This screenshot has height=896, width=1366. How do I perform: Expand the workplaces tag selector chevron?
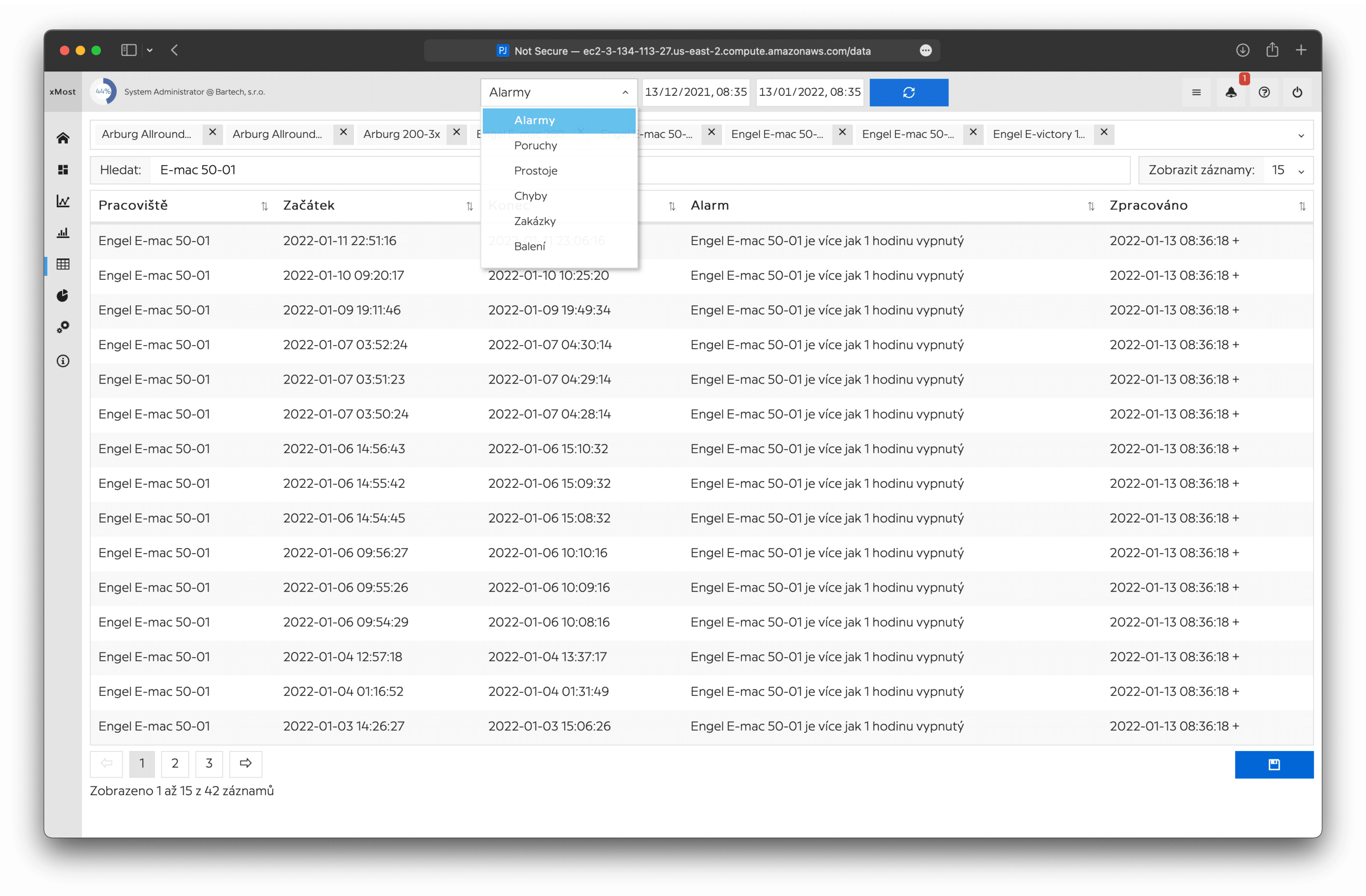1301,136
